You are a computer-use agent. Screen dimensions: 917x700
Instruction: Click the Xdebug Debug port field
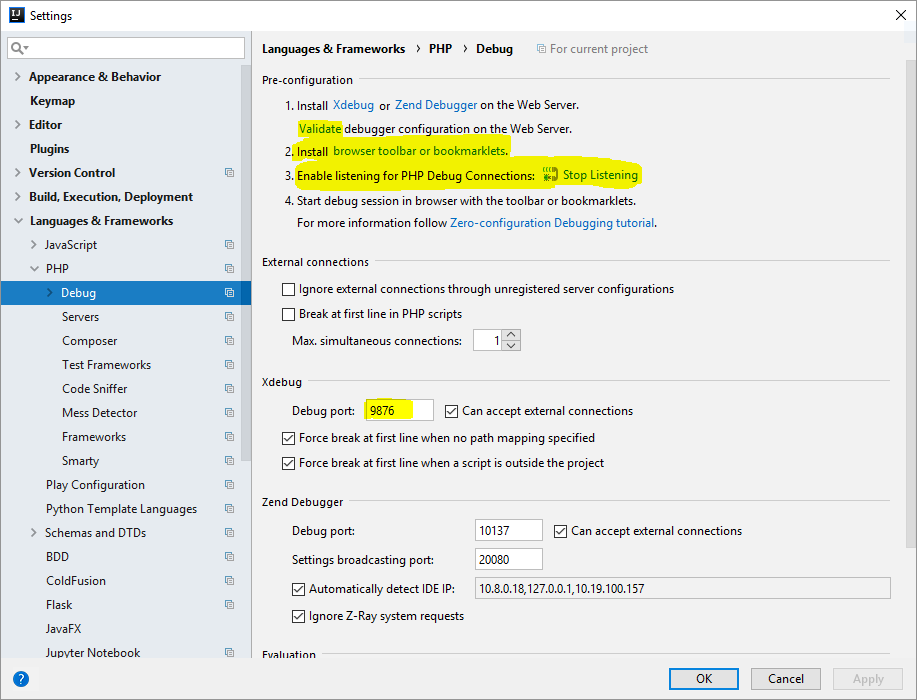(399, 411)
